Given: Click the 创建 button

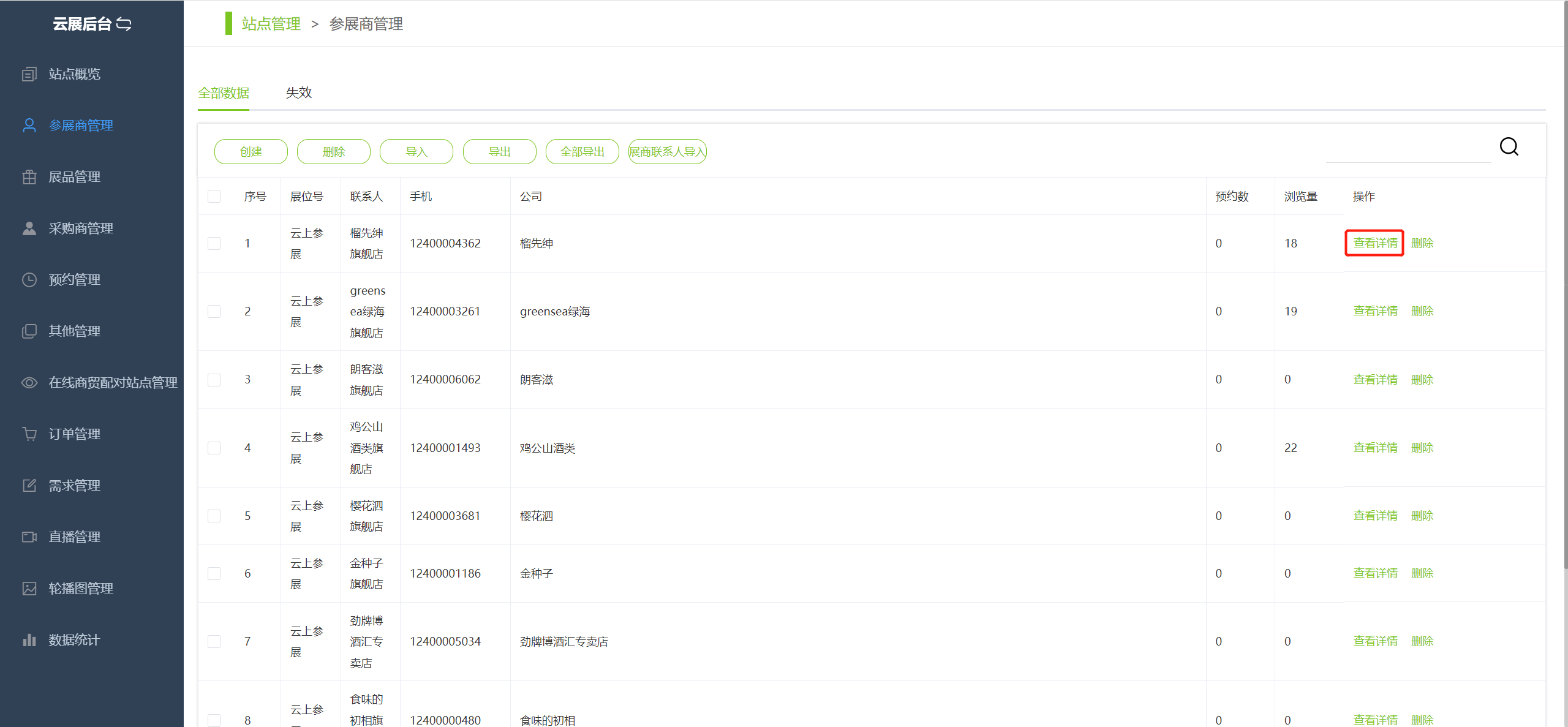Looking at the screenshot, I should [251, 152].
